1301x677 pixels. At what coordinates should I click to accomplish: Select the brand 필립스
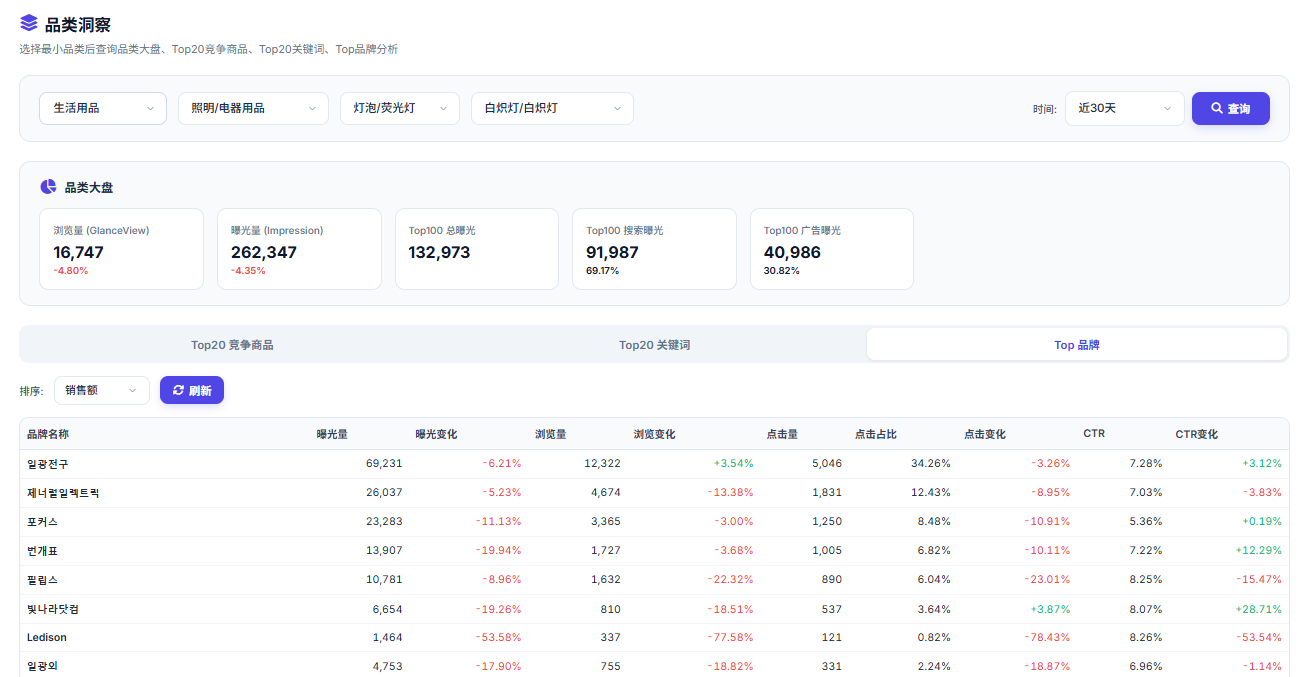coord(42,580)
